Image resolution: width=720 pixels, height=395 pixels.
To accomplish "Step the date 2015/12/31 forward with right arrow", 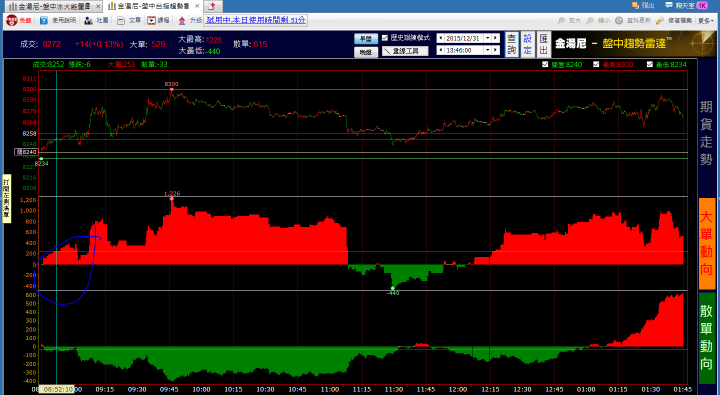I will pyautogui.click(x=495, y=39).
